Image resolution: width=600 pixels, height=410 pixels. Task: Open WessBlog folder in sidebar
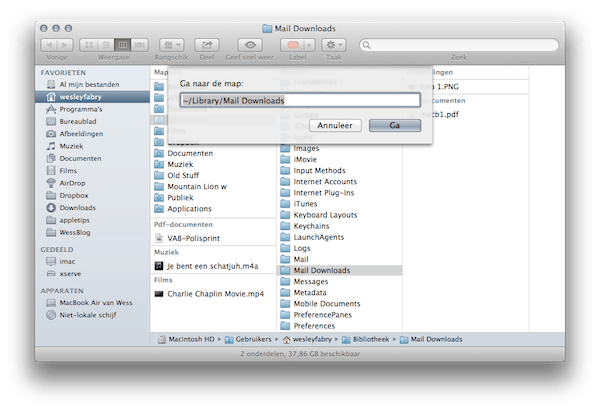tap(92, 232)
